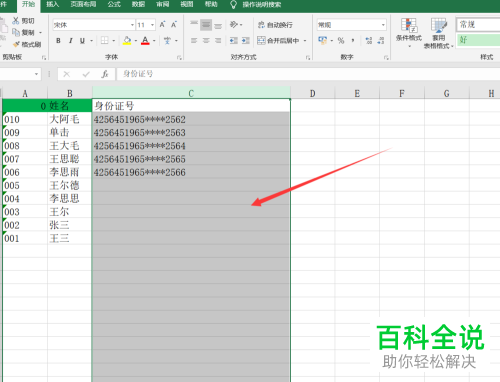This screenshot has width=500, height=382.
Task: Apply percent style
Action: tap(341, 41)
